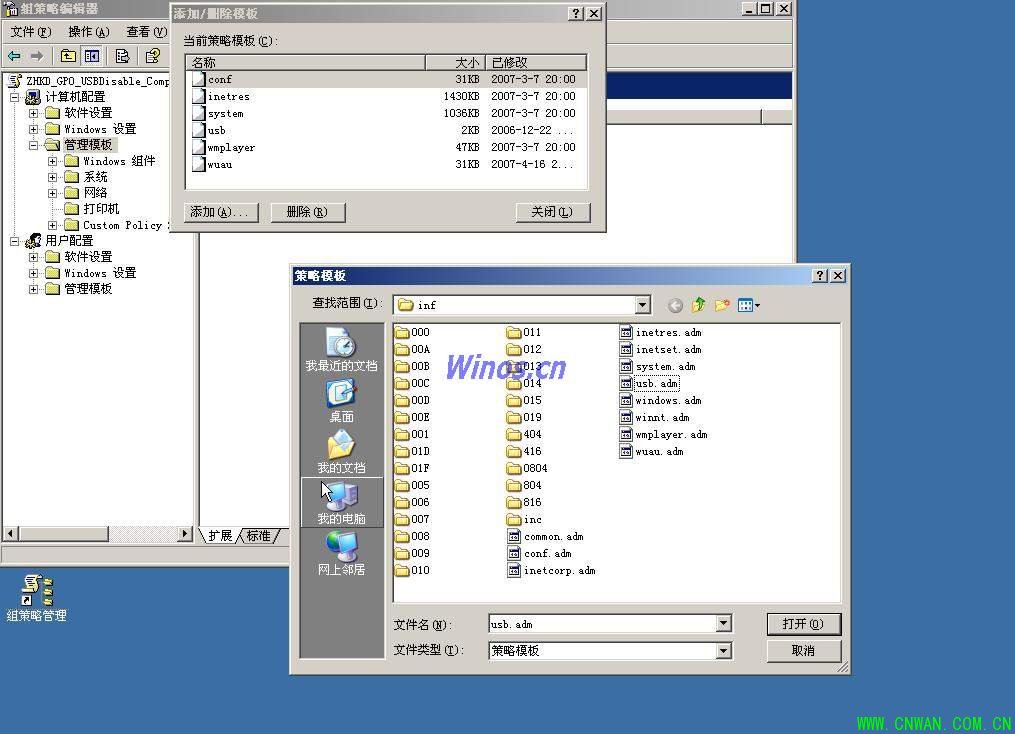Click the 打开 button
Viewport: 1015px width, 734px height.
coord(803,624)
